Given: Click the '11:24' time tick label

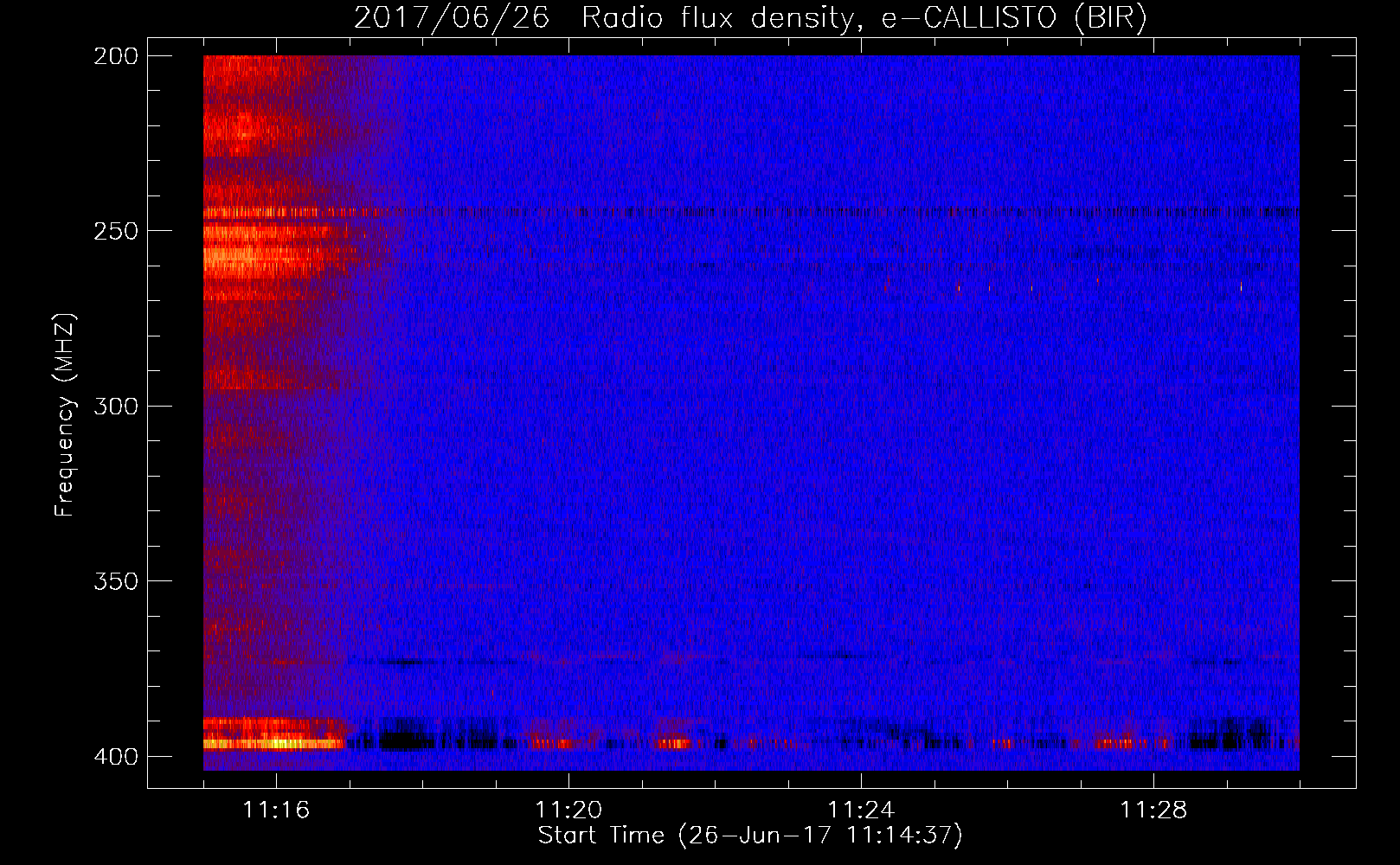Looking at the screenshot, I should coord(861,810).
